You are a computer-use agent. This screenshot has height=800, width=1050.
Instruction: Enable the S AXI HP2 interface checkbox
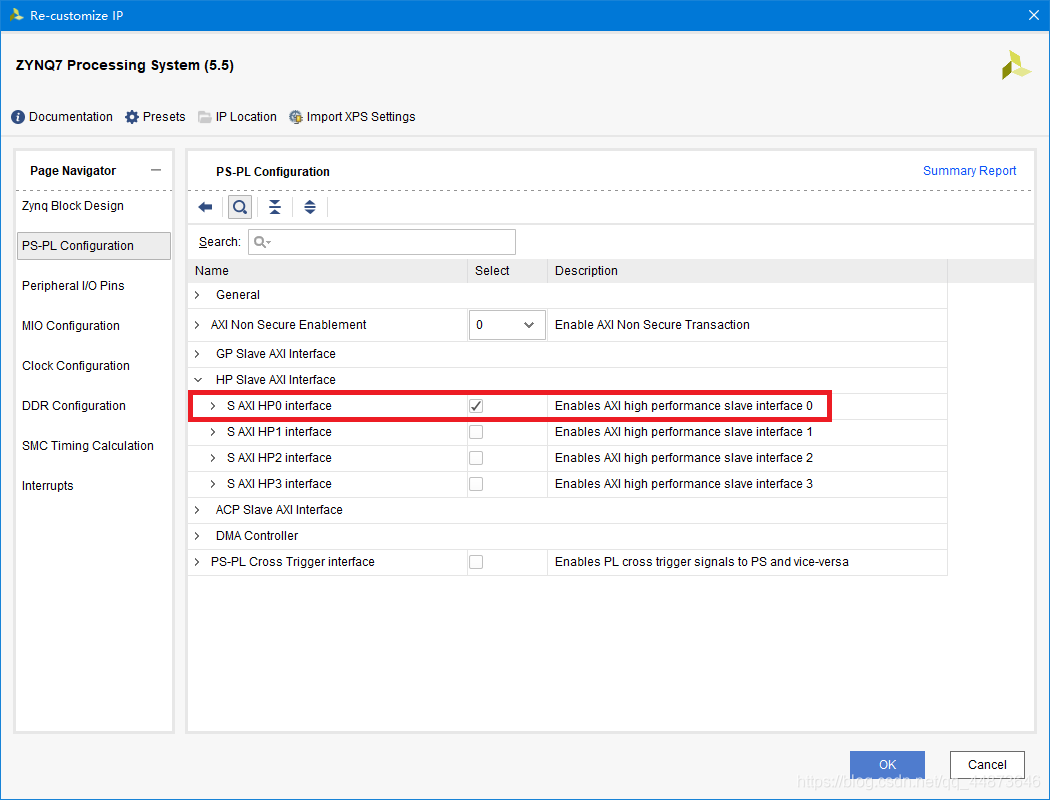476,458
